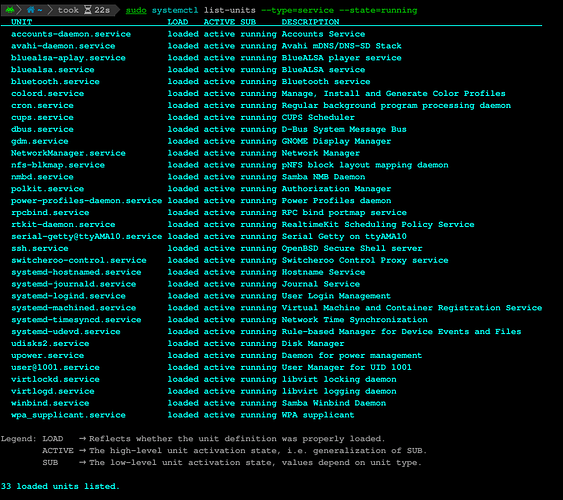563x500 pixels.
Task: Click 'User Manager for UID 1001' description
Action: (x=346, y=367)
